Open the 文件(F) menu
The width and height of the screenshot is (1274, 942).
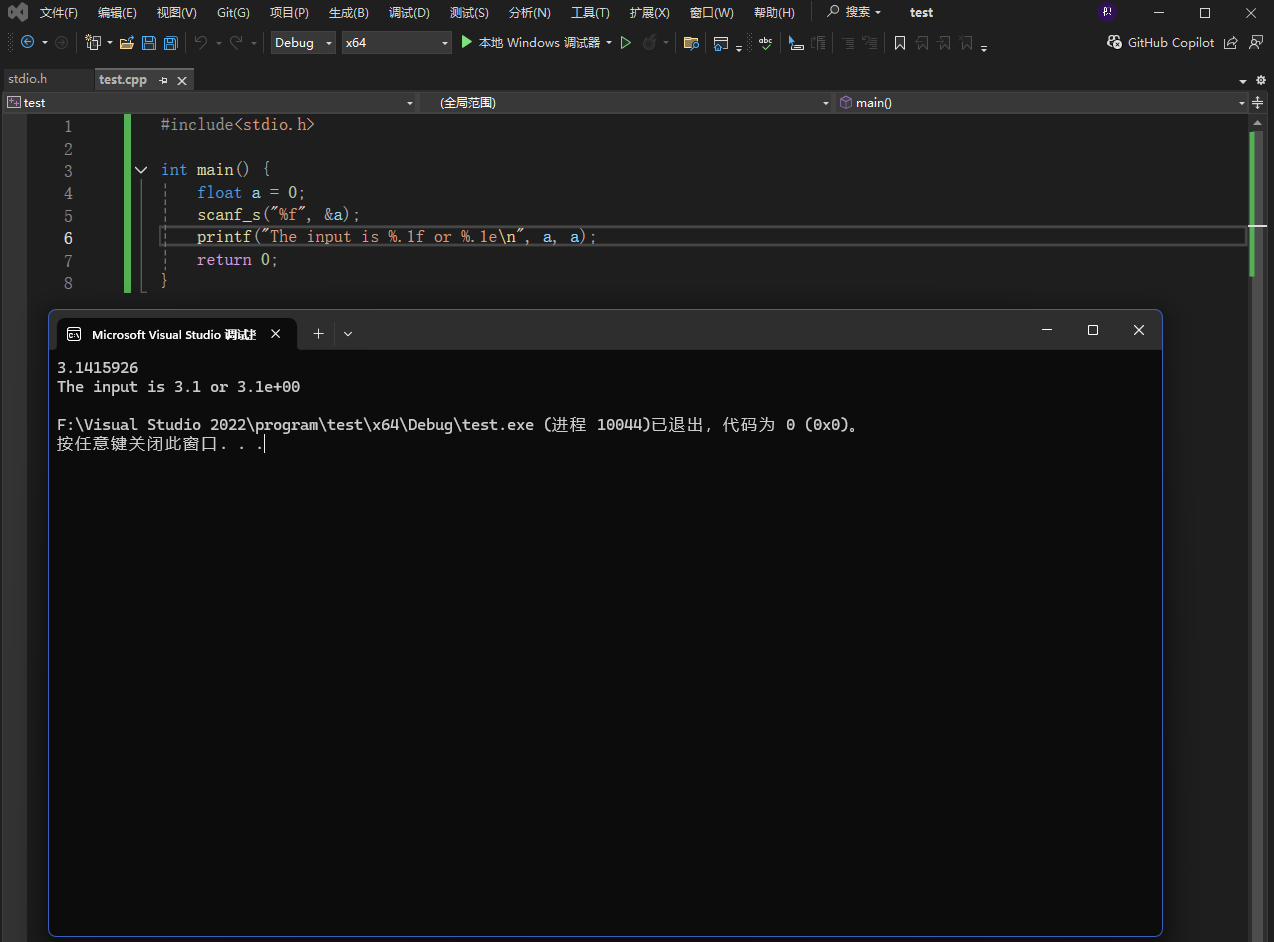tap(58, 13)
